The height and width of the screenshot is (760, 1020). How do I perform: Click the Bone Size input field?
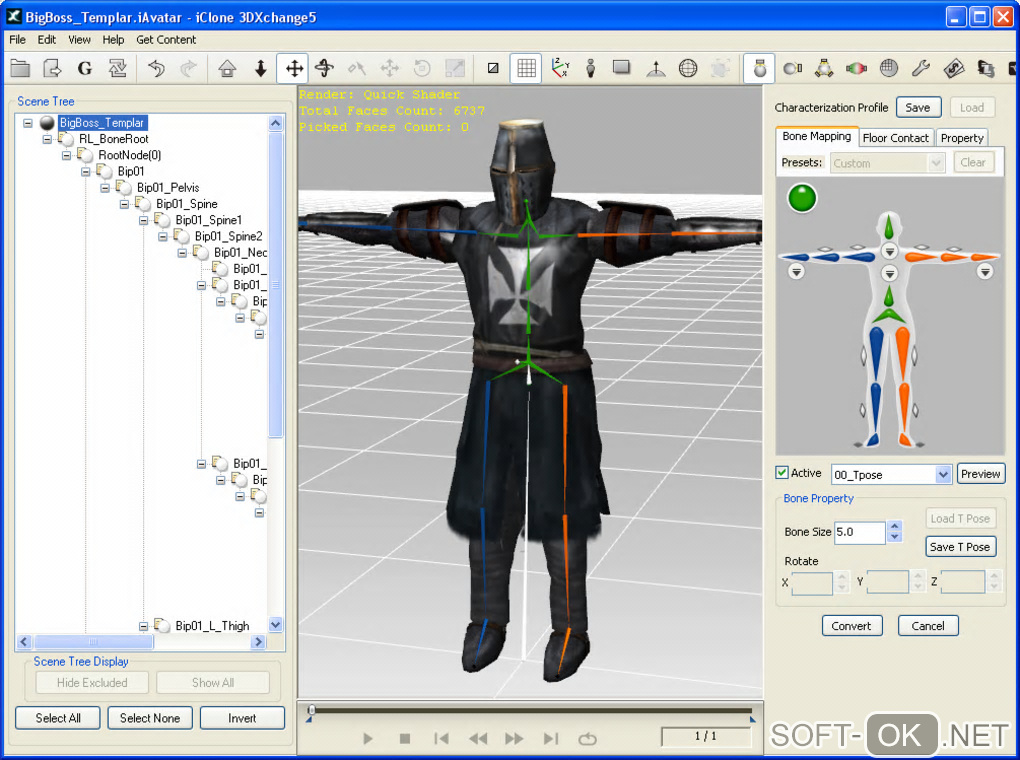click(859, 532)
